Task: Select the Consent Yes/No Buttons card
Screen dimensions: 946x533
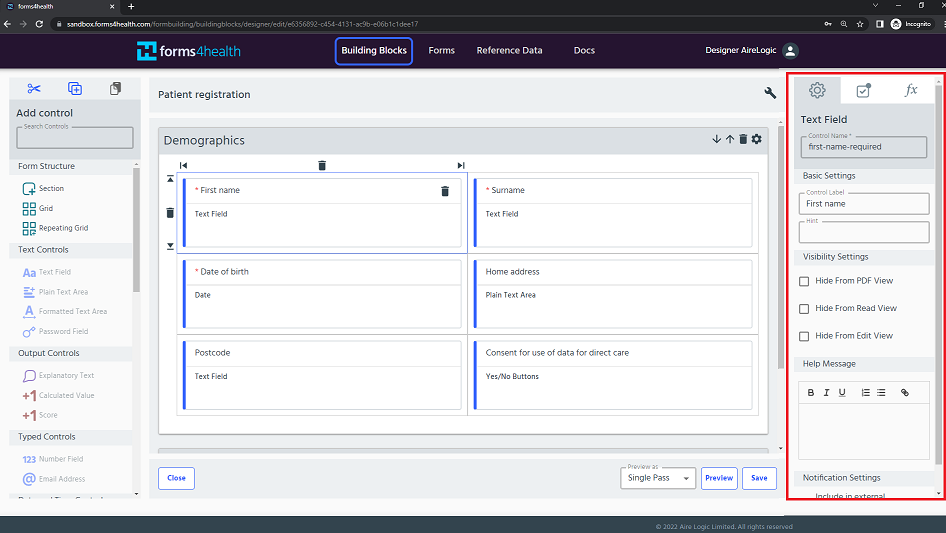Action: pyautogui.click(x=613, y=375)
